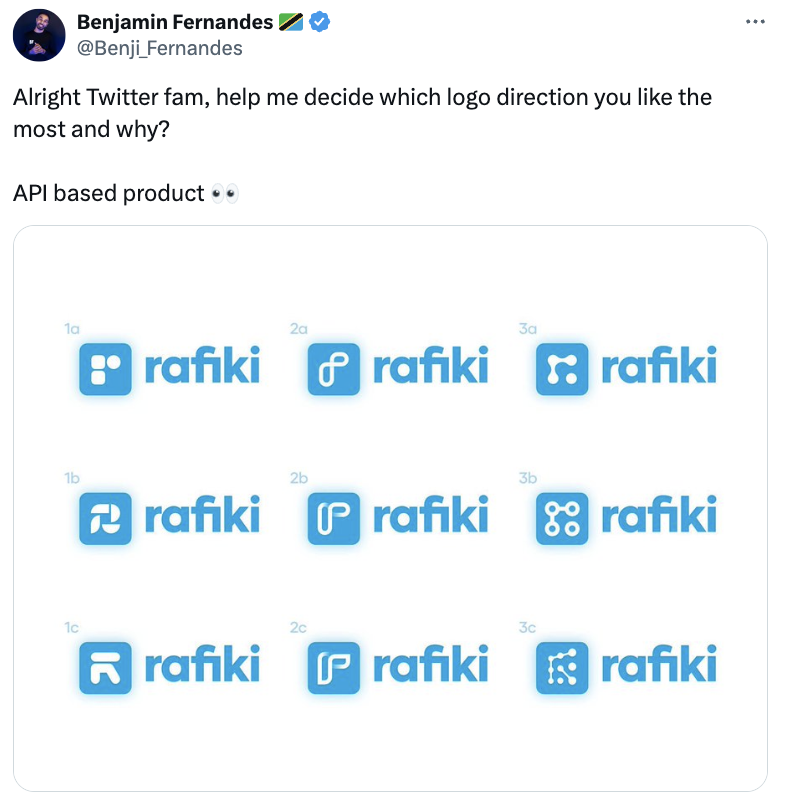Click the 3a variant label
The width and height of the screenshot is (788, 812).
point(530,328)
